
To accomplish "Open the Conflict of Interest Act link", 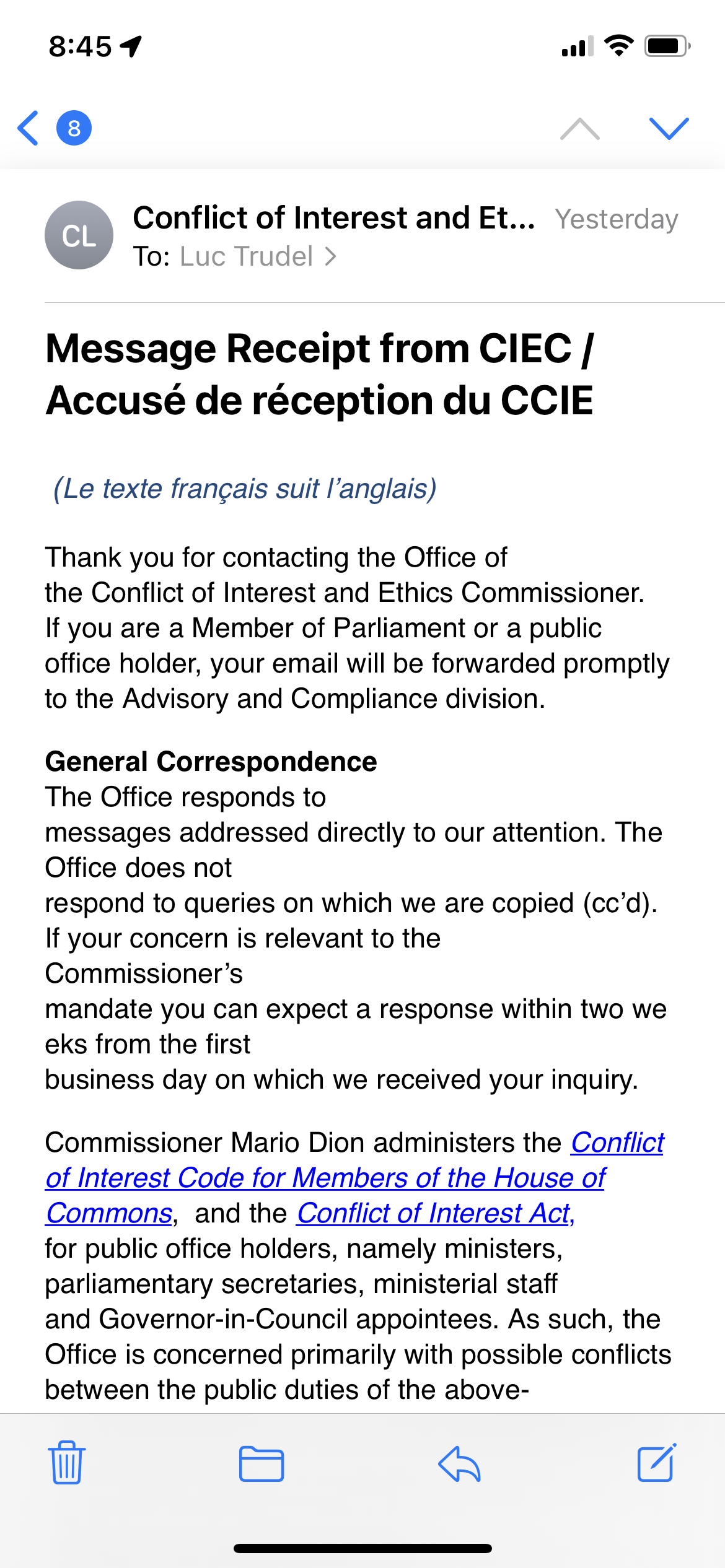I will click(436, 1213).
